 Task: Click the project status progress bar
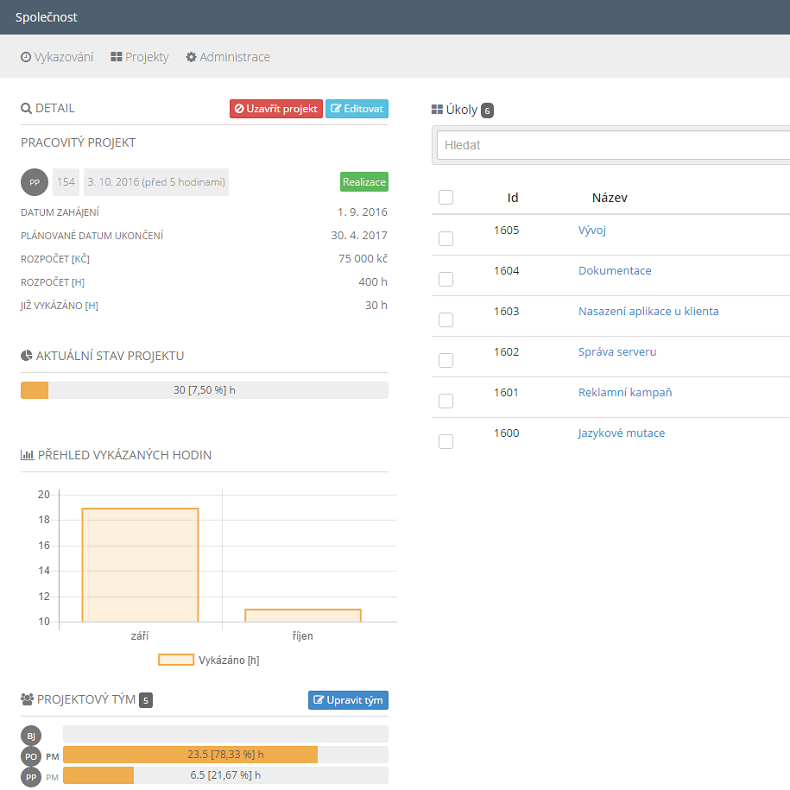pyautogui.click(x=204, y=390)
